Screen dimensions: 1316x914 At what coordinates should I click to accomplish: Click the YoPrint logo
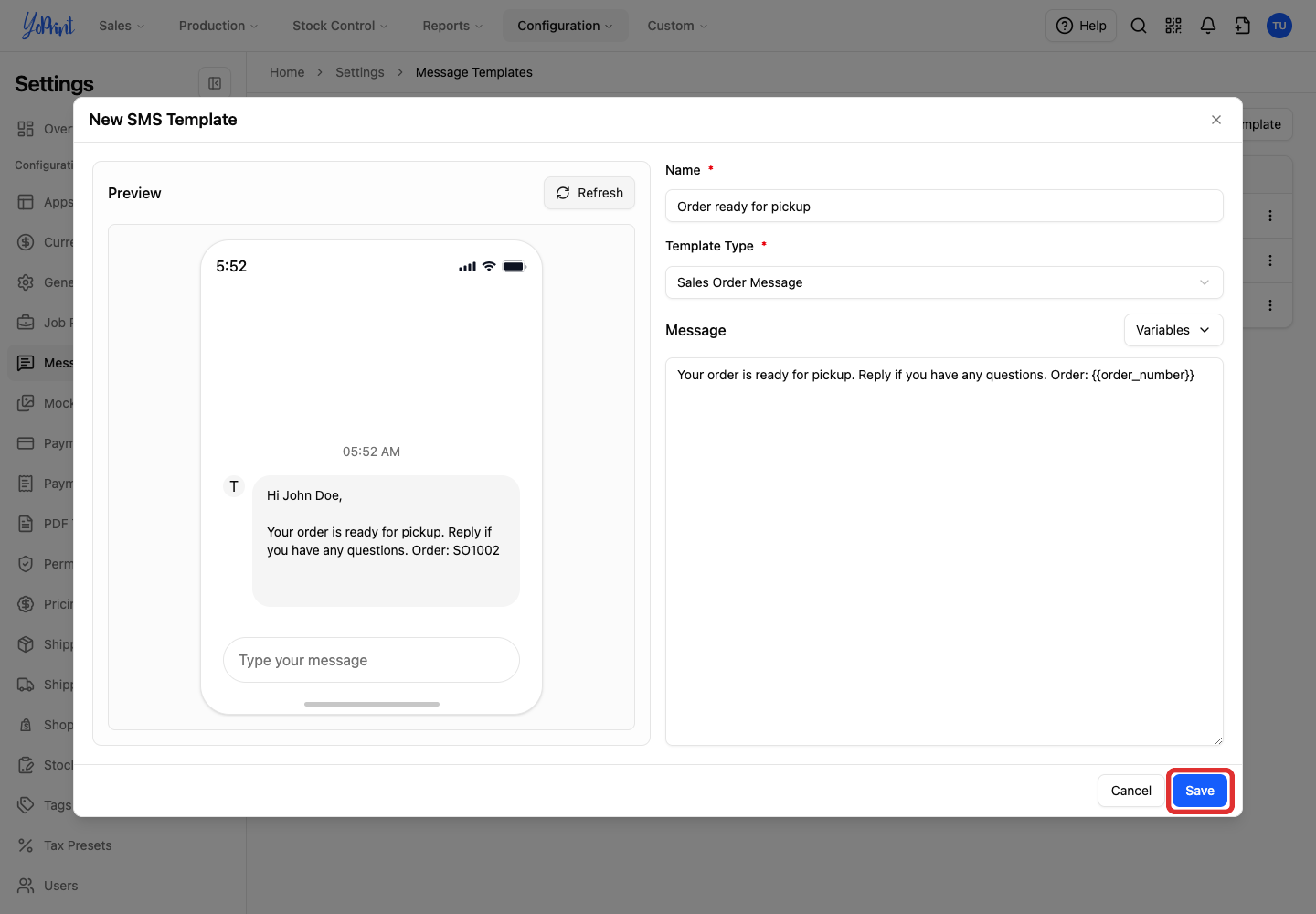tap(48, 26)
